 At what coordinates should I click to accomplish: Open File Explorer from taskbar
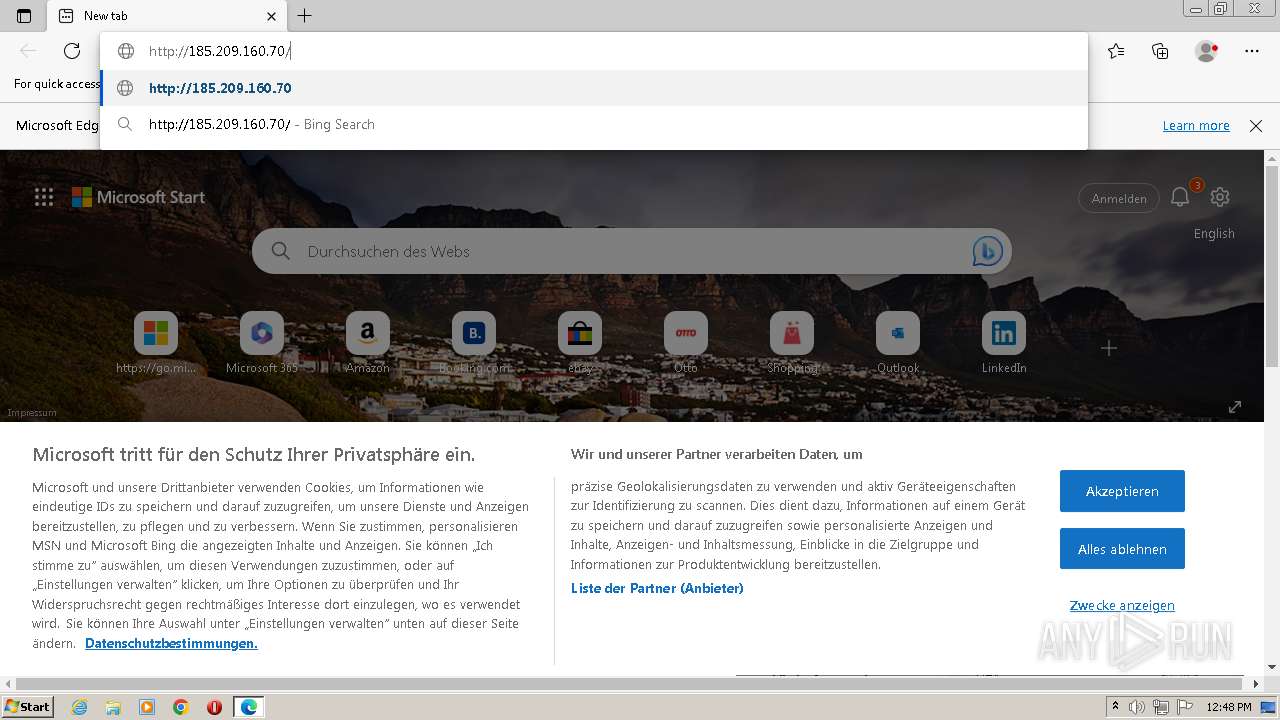(x=113, y=707)
